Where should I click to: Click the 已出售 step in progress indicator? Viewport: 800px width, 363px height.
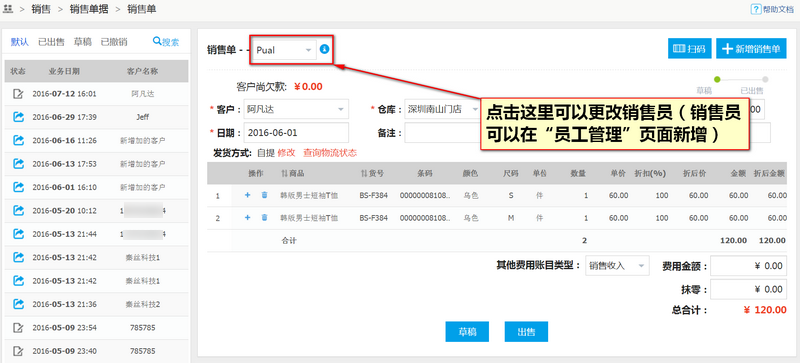(x=765, y=80)
